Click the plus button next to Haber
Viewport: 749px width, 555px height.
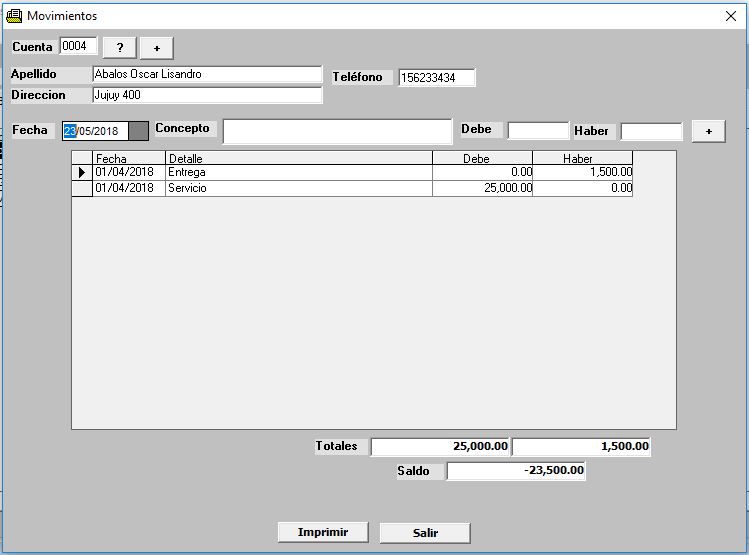click(708, 131)
